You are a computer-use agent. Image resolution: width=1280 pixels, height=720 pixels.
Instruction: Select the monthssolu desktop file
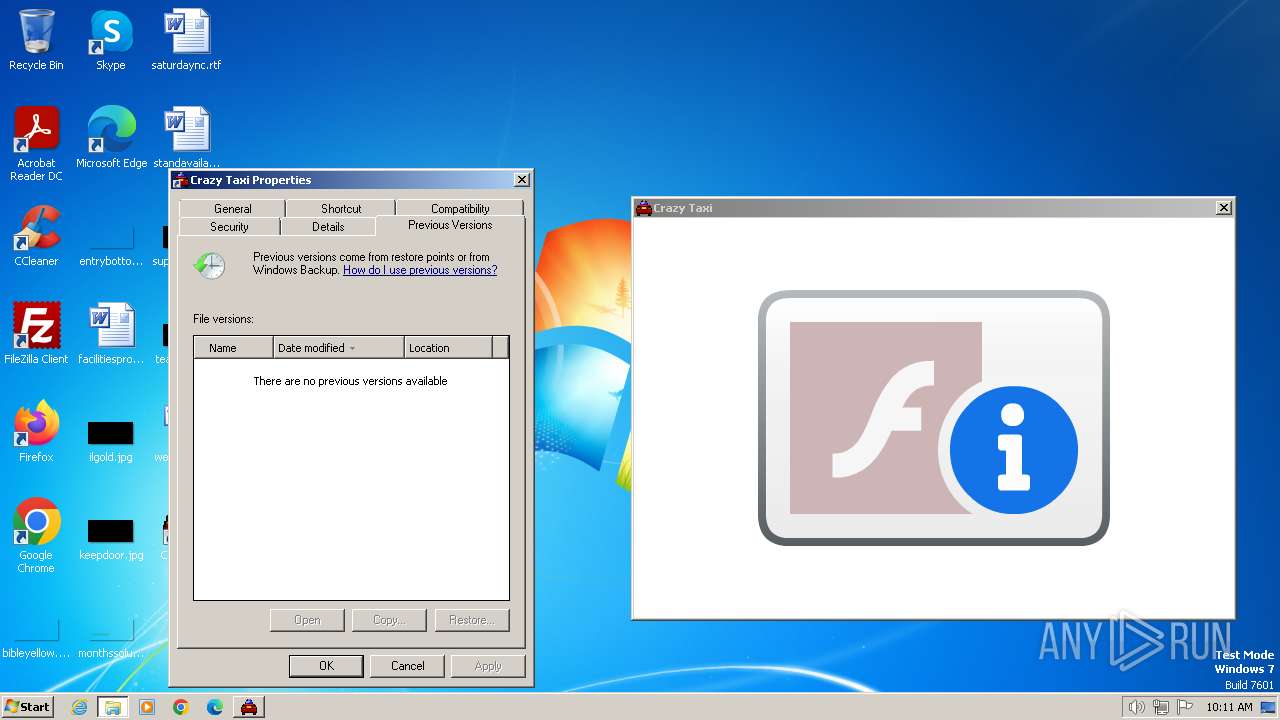(111, 636)
